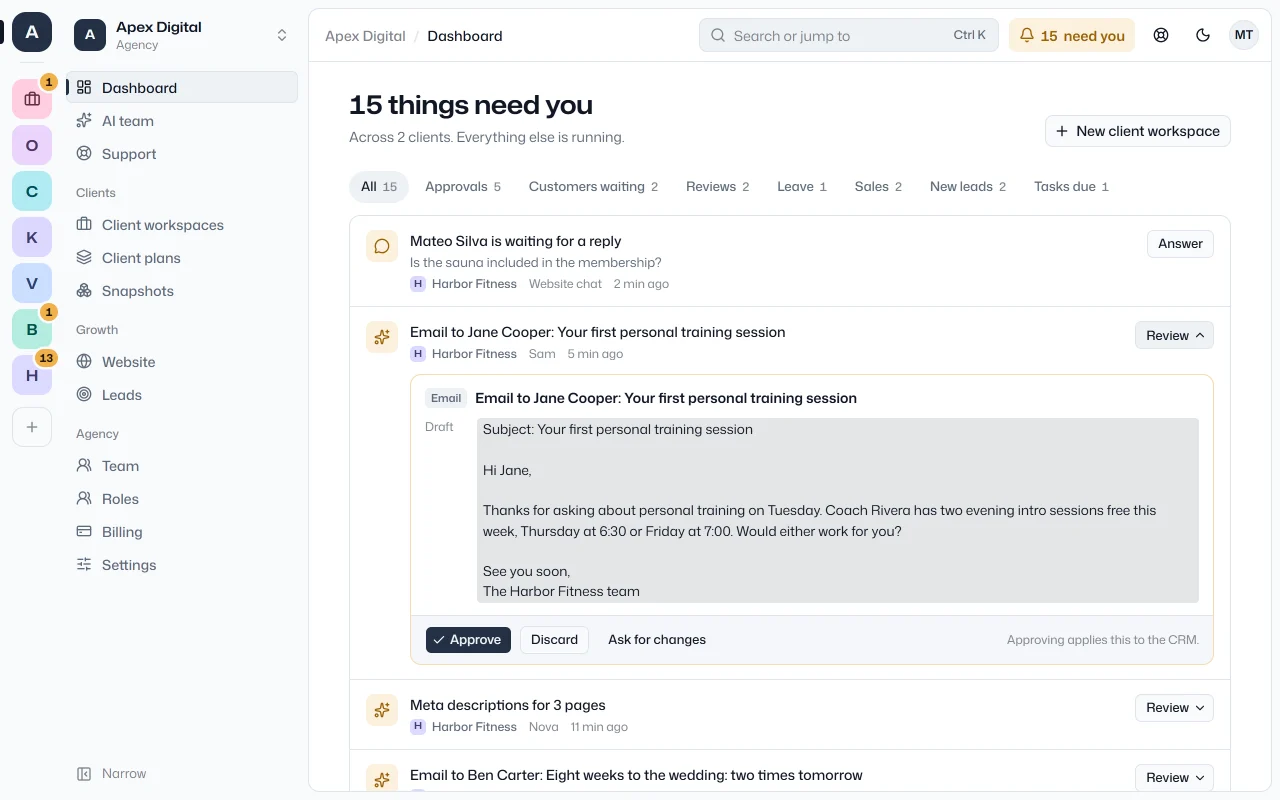Open the 15 need you notifications
The width and height of the screenshot is (1280, 800).
[1072, 35]
